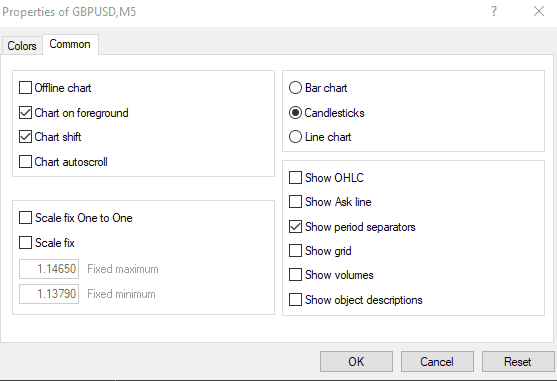557x381 pixels.
Task: Choose the Candlesticks radio option
Action: click(295, 113)
